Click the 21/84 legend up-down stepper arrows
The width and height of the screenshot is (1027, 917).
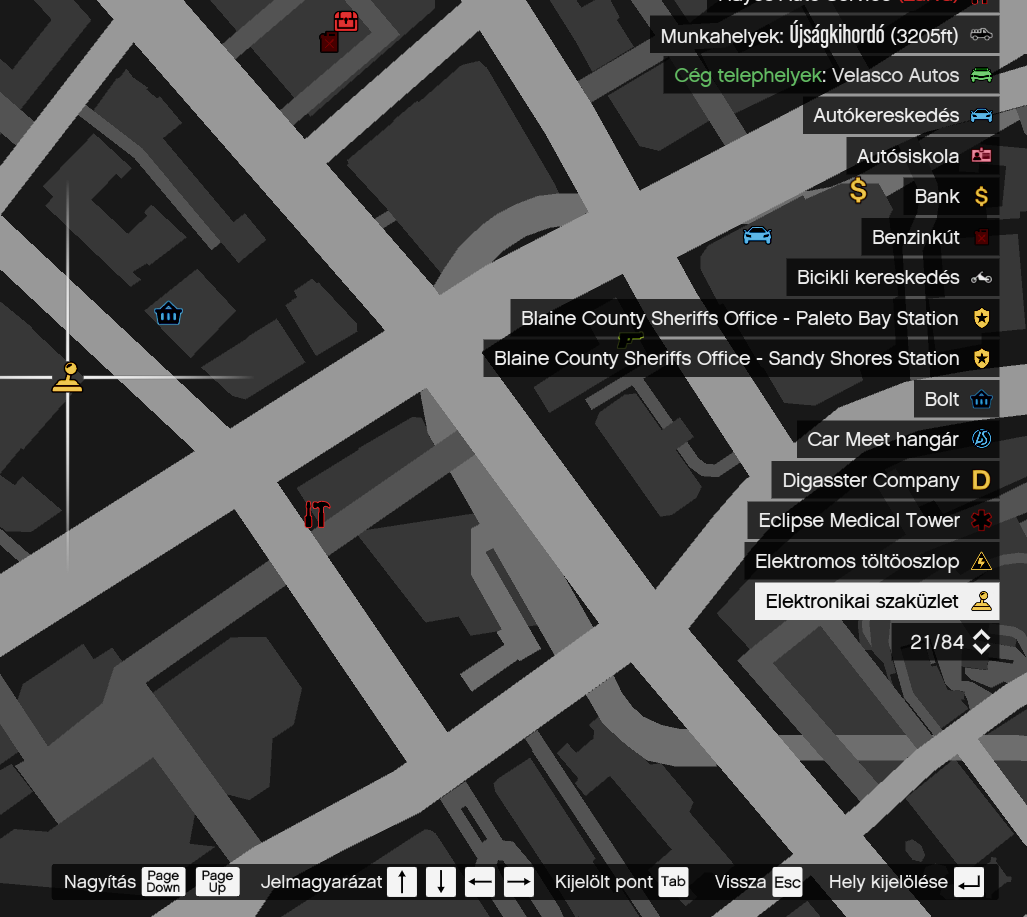981,642
